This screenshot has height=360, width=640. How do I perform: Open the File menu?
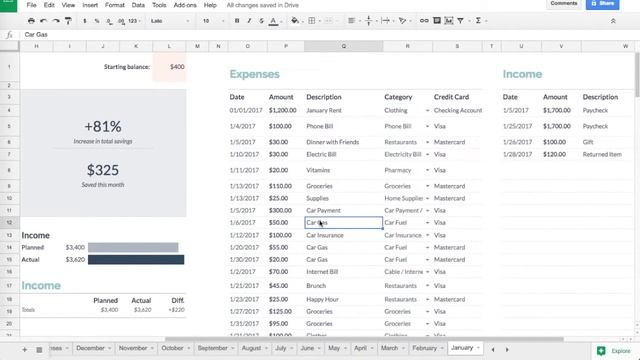pos(31,5)
